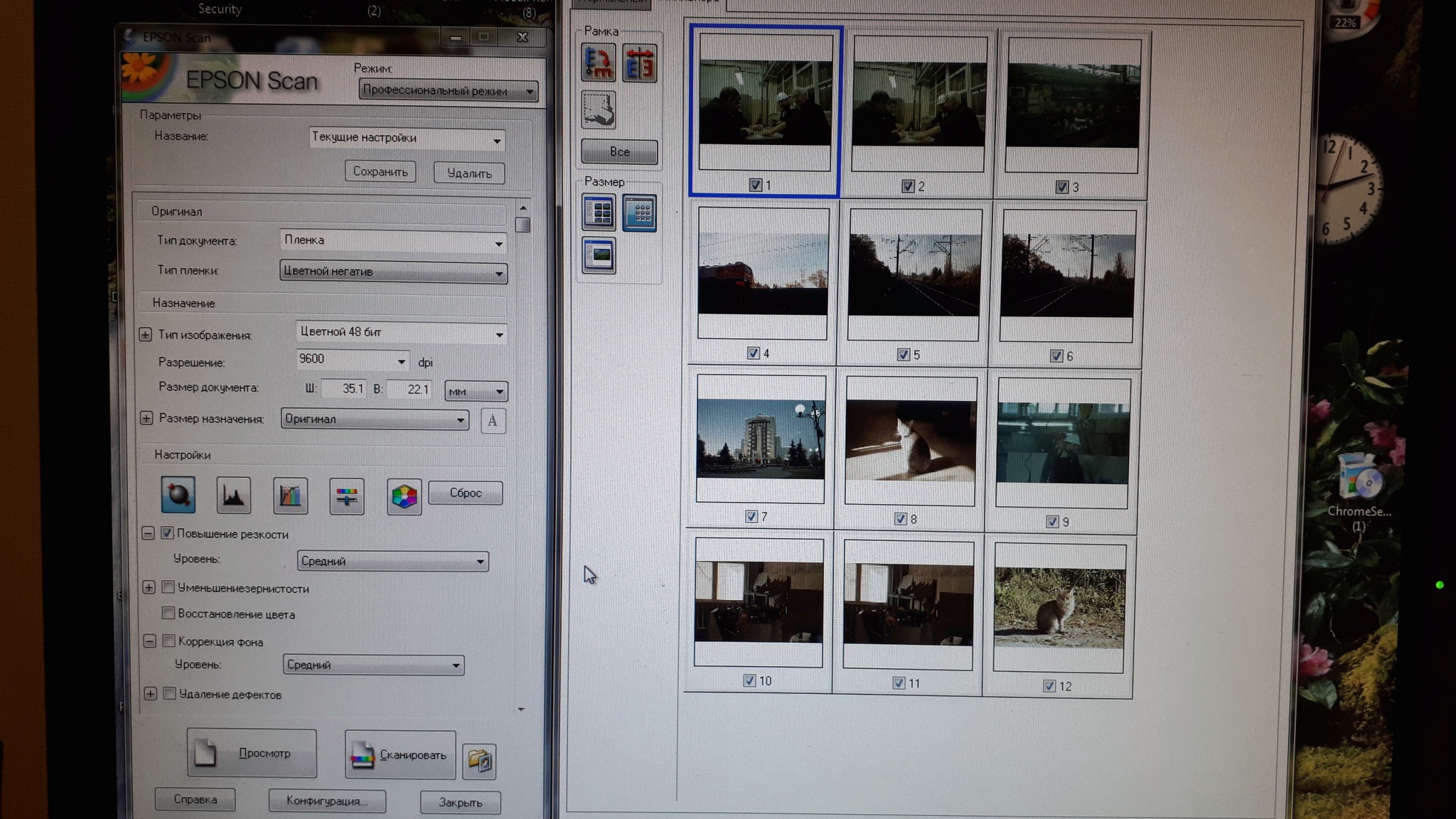Open the Image Adjustment sliders icon
The height and width of the screenshot is (819, 1456).
point(347,496)
